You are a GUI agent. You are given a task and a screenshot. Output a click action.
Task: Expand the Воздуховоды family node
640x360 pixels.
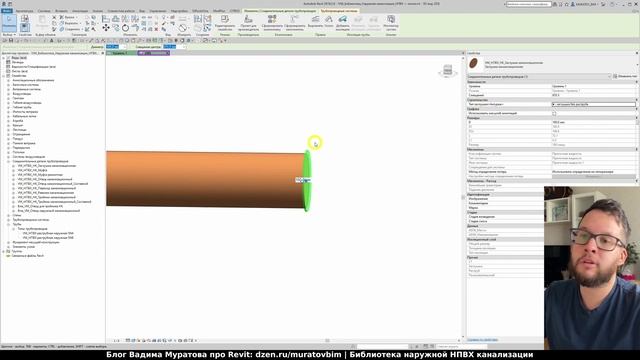tap(9, 94)
